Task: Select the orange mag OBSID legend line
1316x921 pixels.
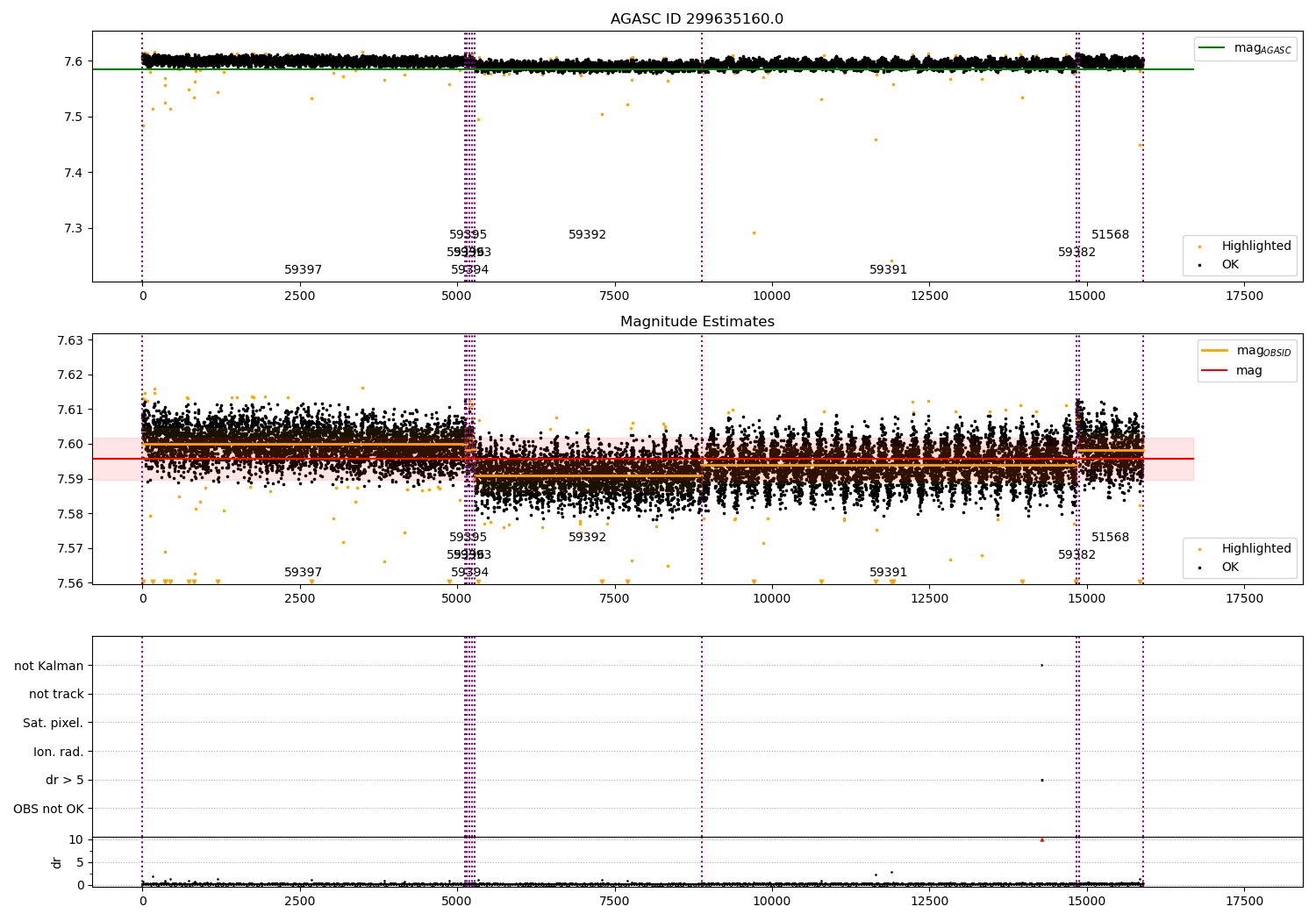Action: click(1214, 351)
